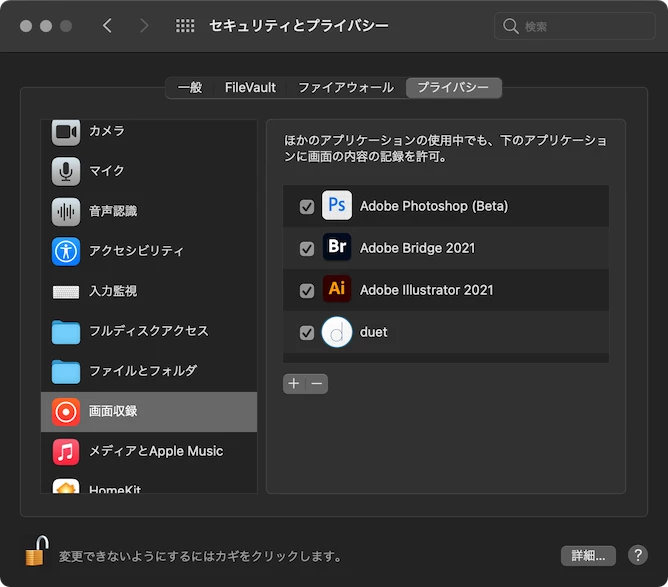Select the Adobe Photoshop (Beta) label
668x587 pixels.
pos(434,206)
